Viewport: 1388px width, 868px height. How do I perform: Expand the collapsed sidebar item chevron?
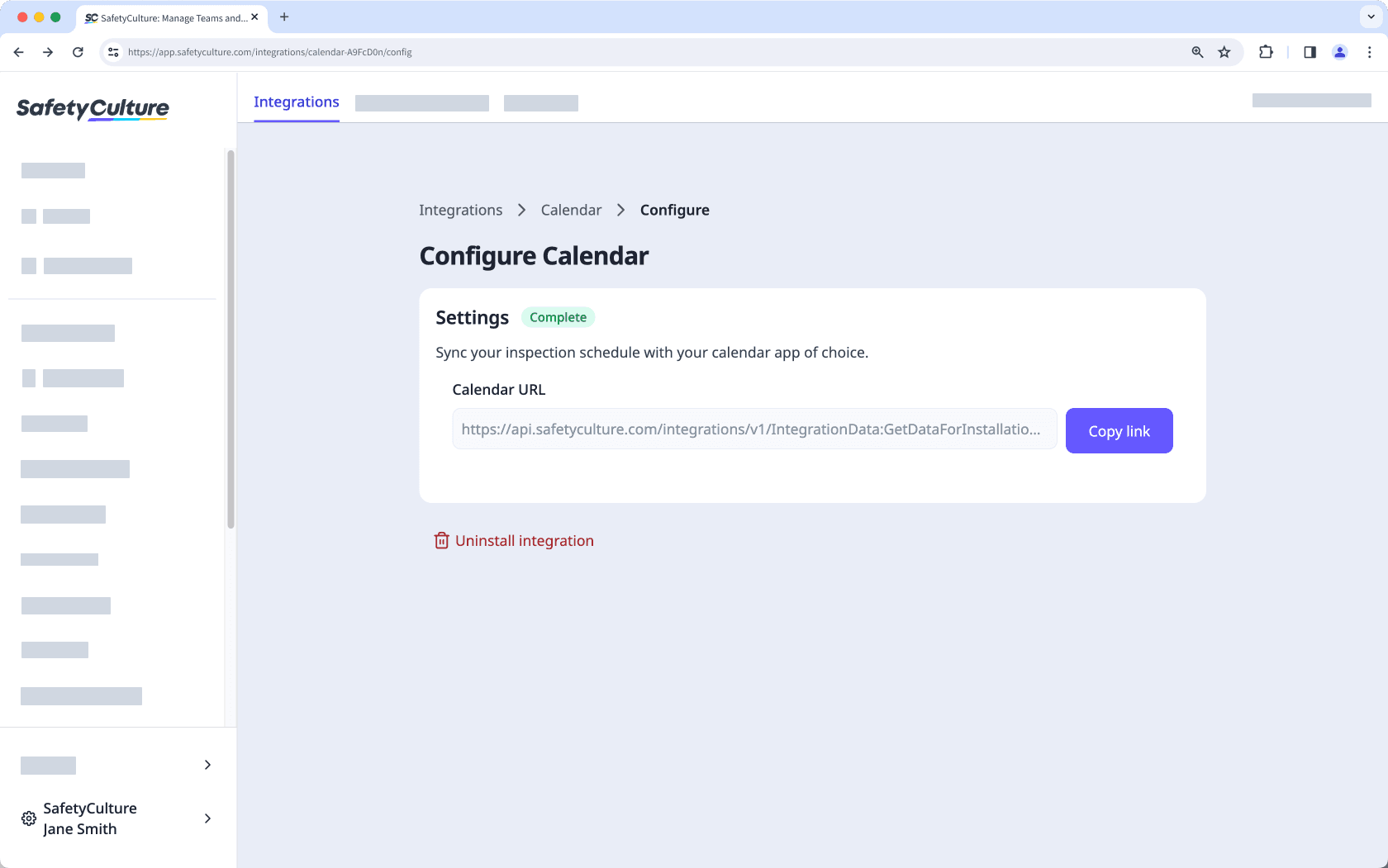207,765
